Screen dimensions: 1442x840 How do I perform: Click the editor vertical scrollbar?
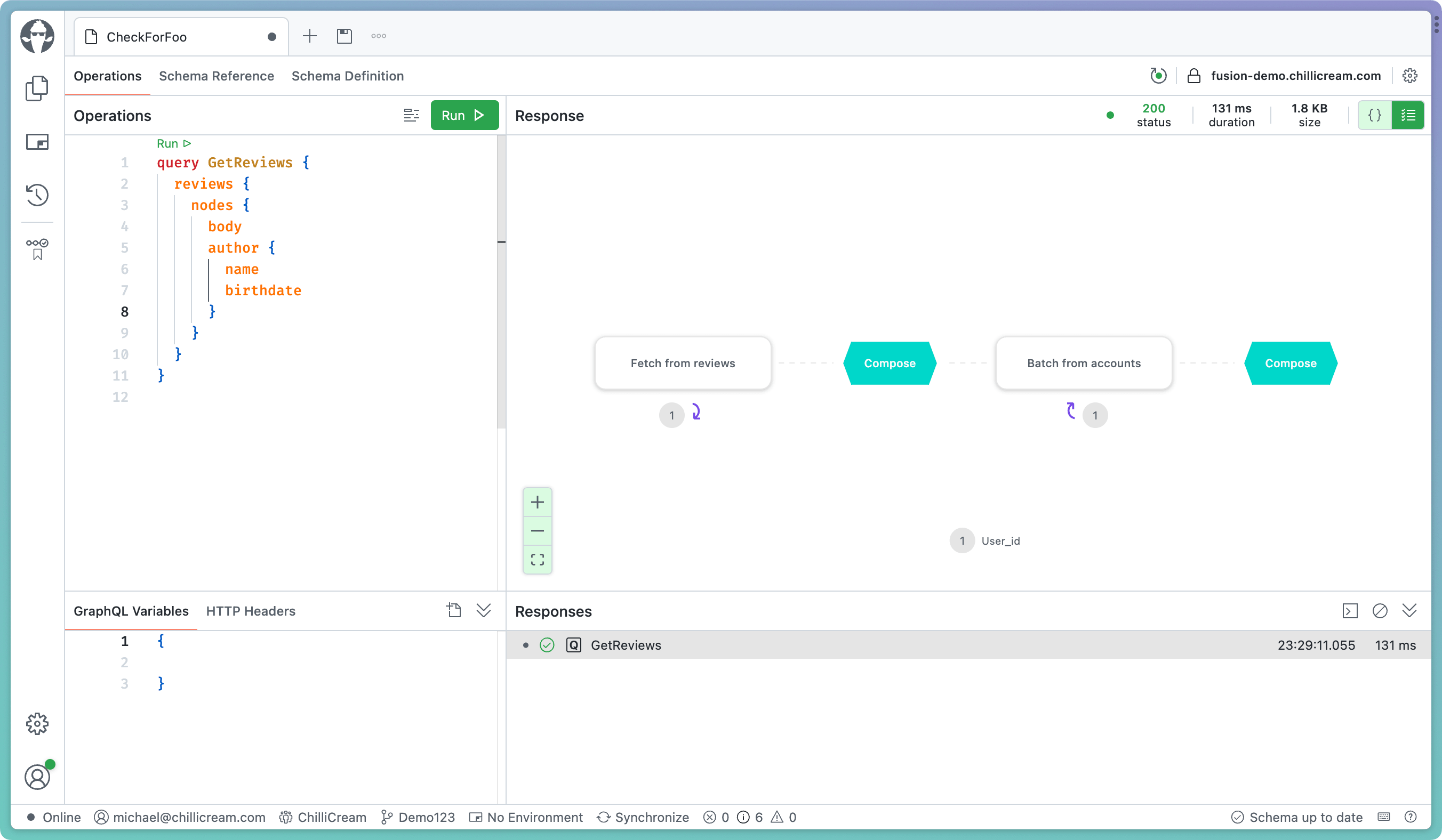[x=501, y=282]
